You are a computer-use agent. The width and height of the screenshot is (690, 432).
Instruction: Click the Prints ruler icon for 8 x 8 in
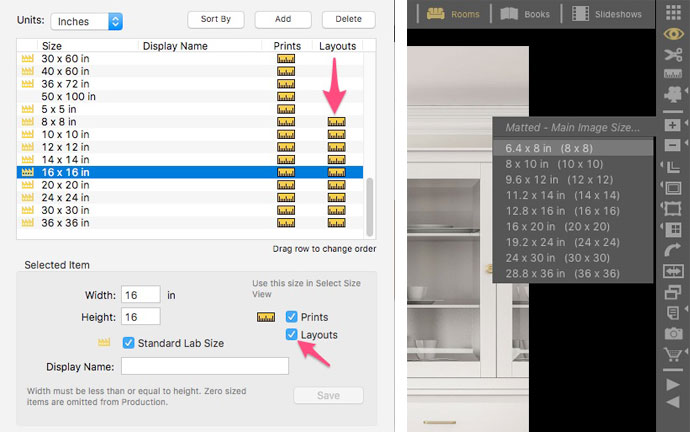coord(285,122)
